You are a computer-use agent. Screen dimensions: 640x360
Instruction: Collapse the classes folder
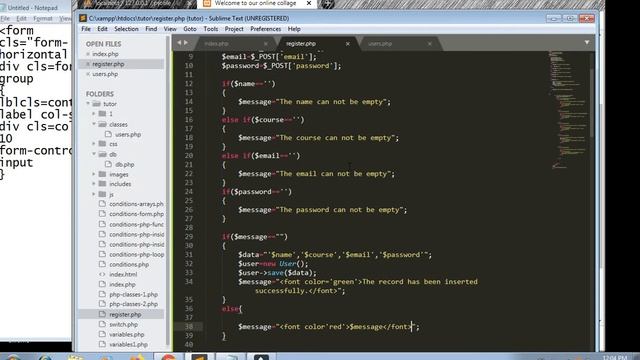[x=94, y=124]
